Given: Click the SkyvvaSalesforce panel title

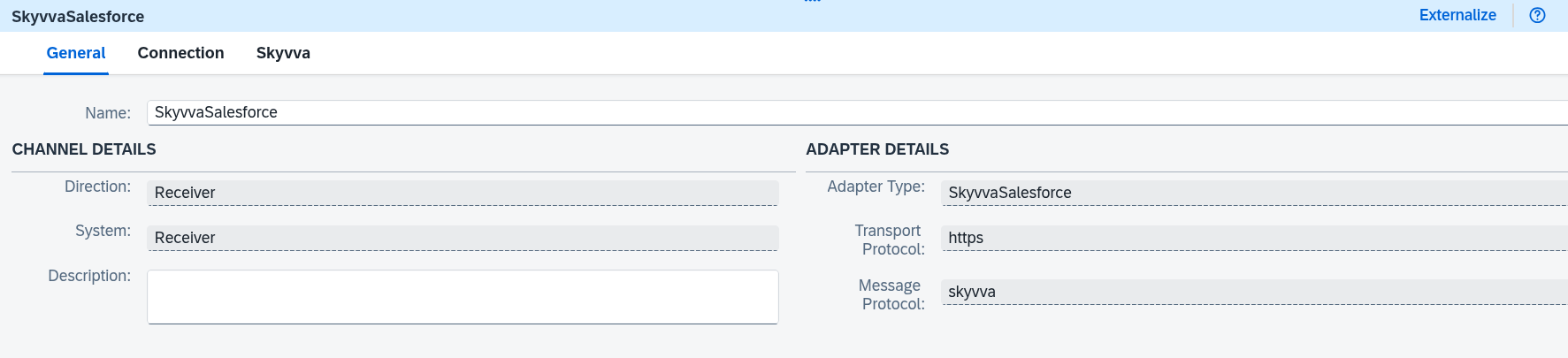Looking at the screenshot, I should 78,17.
